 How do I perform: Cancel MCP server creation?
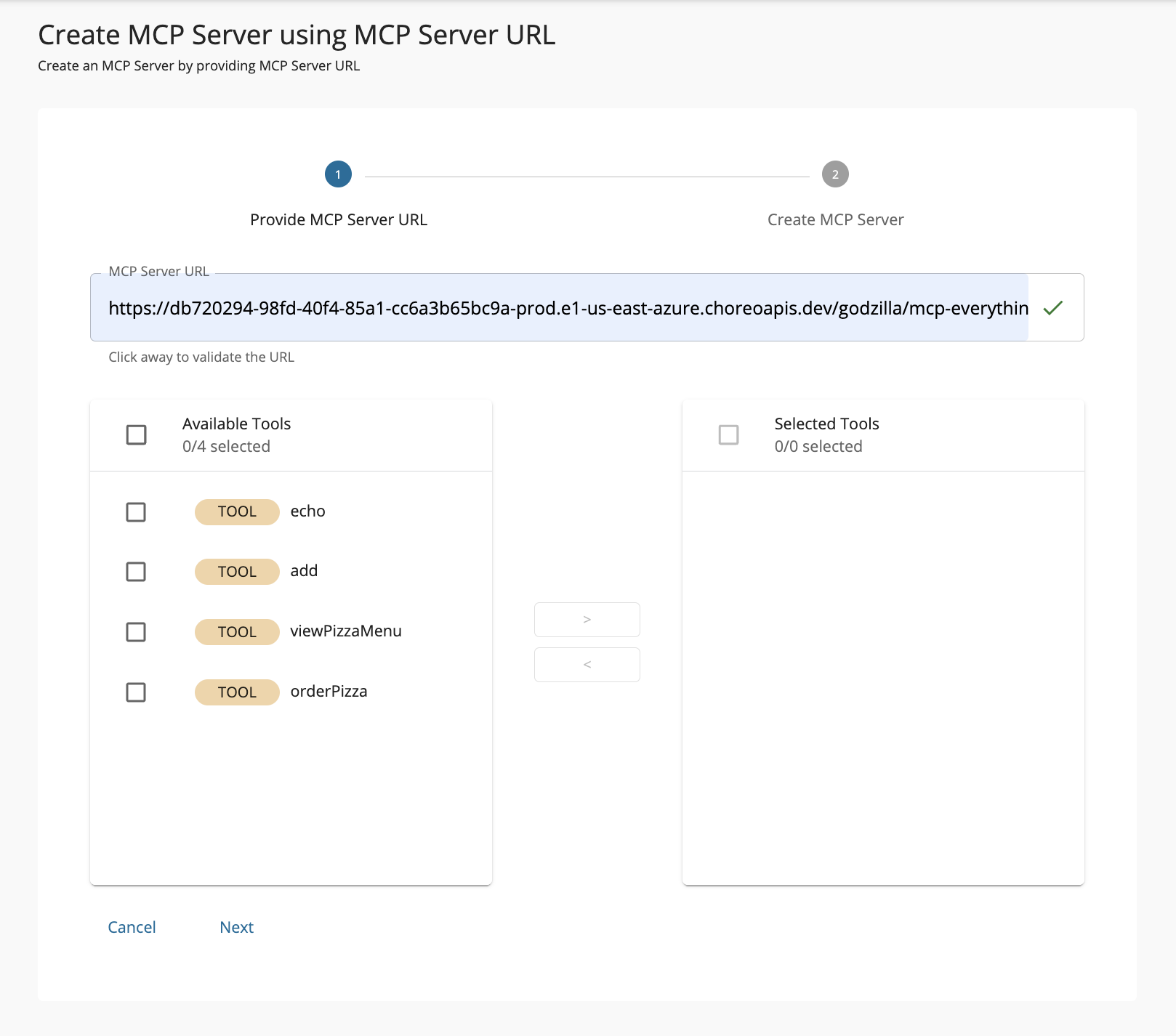pyautogui.click(x=132, y=927)
